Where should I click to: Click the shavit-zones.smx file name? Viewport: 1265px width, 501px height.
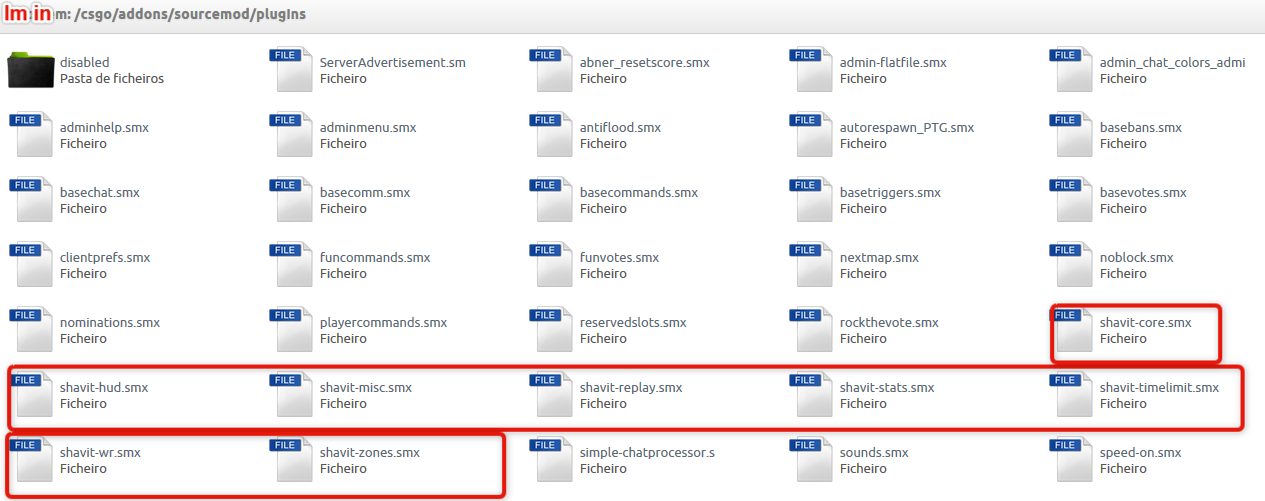[370, 452]
